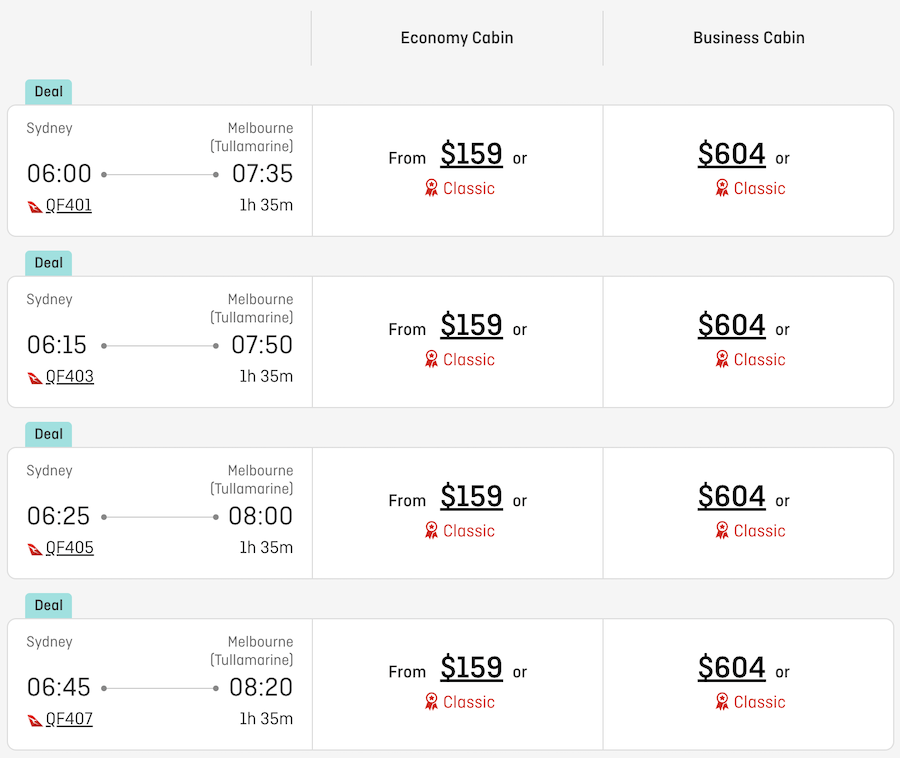
Task: Click Classic reward ribbon icon in QF405 economy
Action: pos(431,530)
